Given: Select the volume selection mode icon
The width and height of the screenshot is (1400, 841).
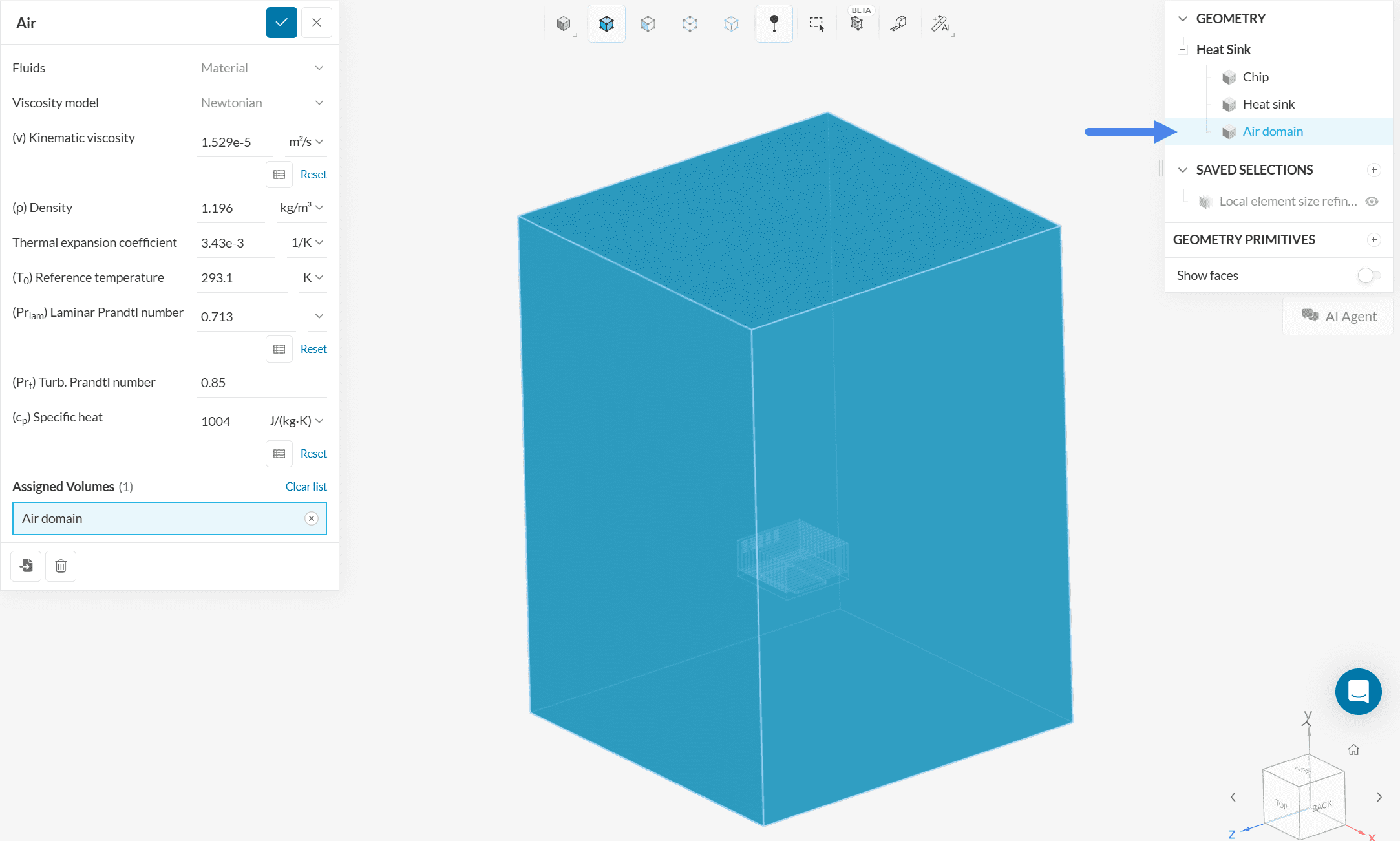Looking at the screenshot, I should click(x=606, y=24).
